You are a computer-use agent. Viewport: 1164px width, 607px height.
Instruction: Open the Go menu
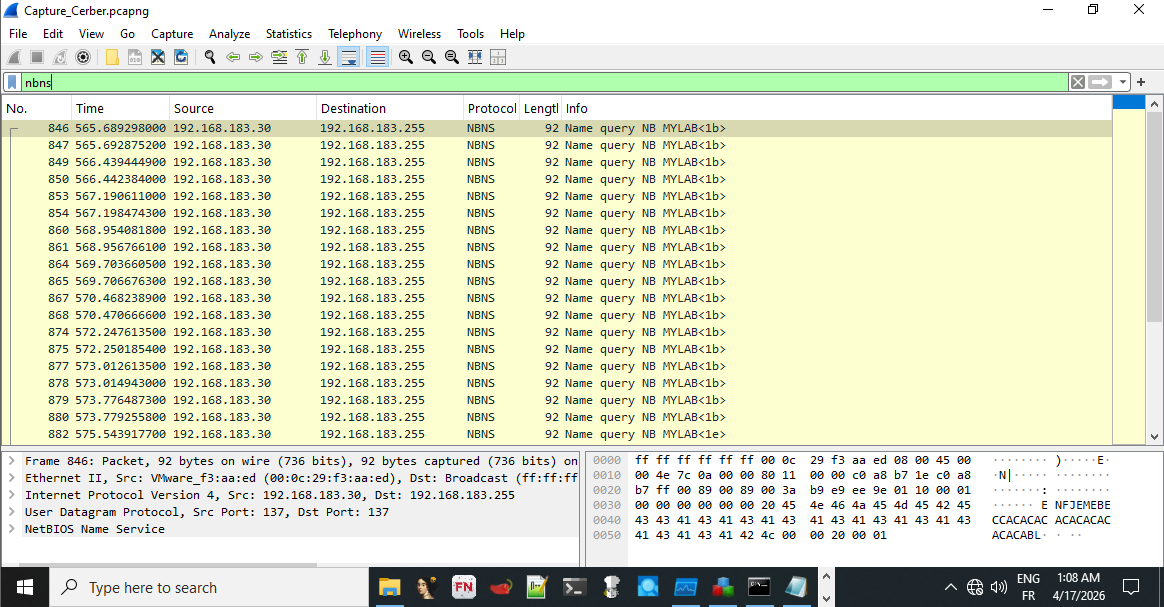tap(128, 33)
